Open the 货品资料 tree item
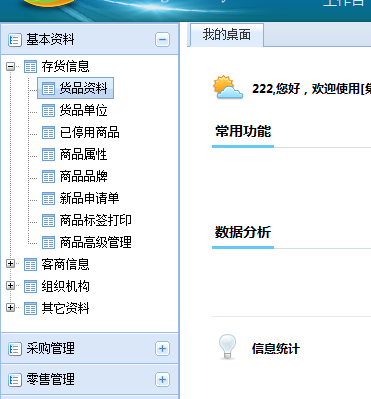 coord(76,88)
